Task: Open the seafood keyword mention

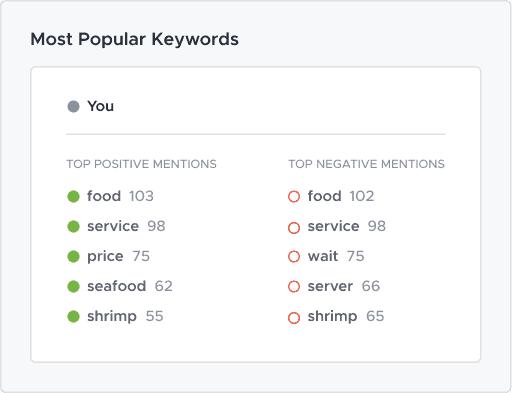Action: (117, 286)
